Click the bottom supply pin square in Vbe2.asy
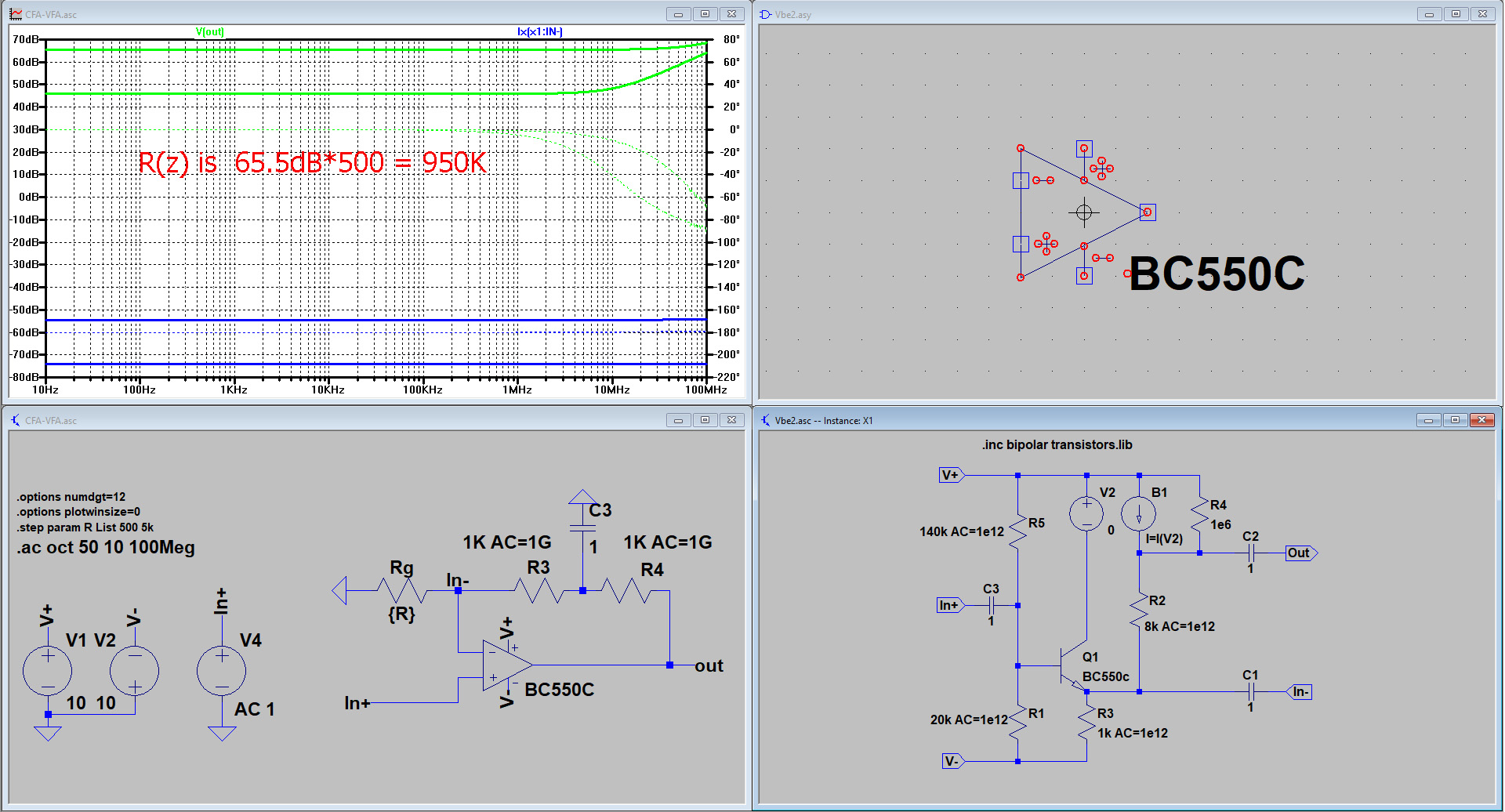This screenshot has width=1505, height=812. (x=1084, y=275)
